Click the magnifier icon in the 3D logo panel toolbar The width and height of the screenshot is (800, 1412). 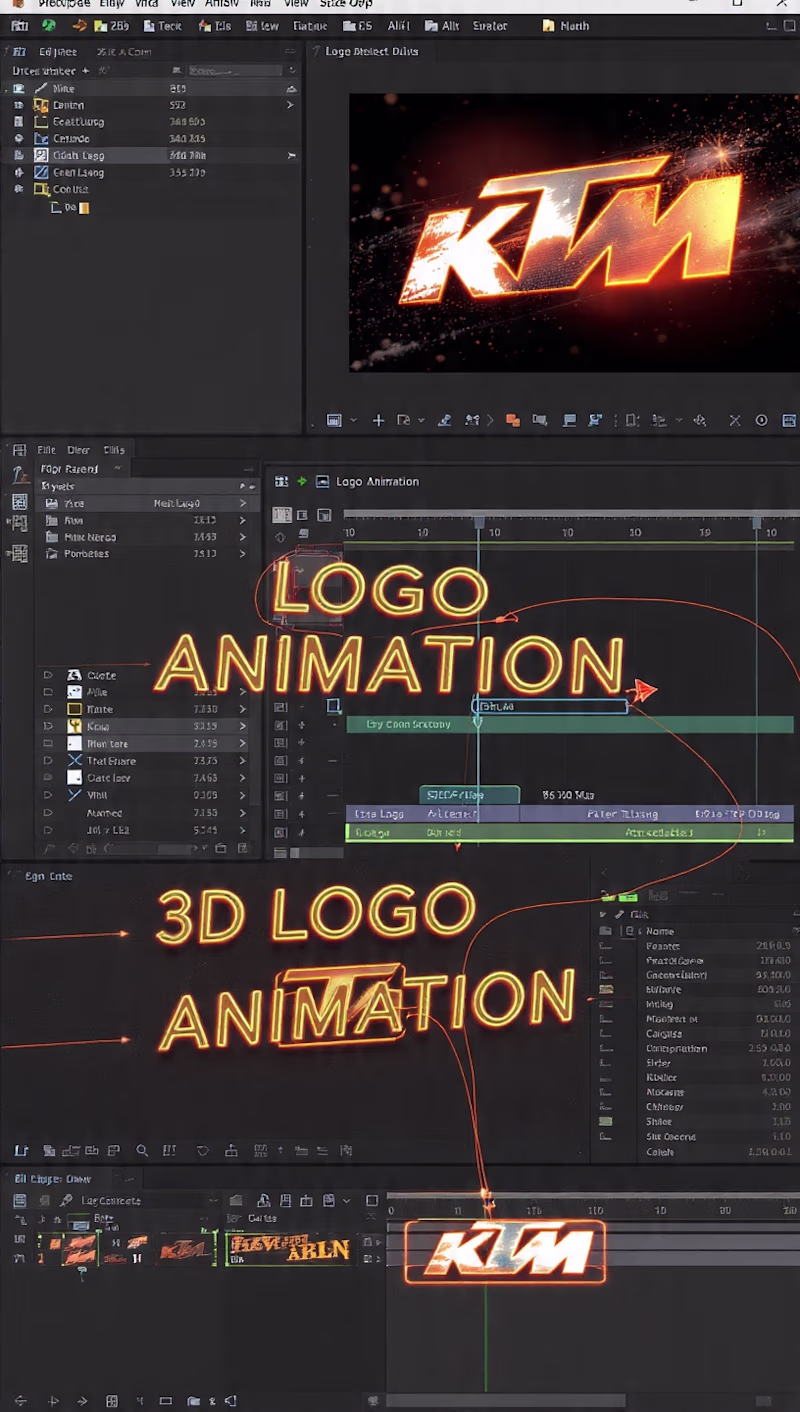point(142,1151)
